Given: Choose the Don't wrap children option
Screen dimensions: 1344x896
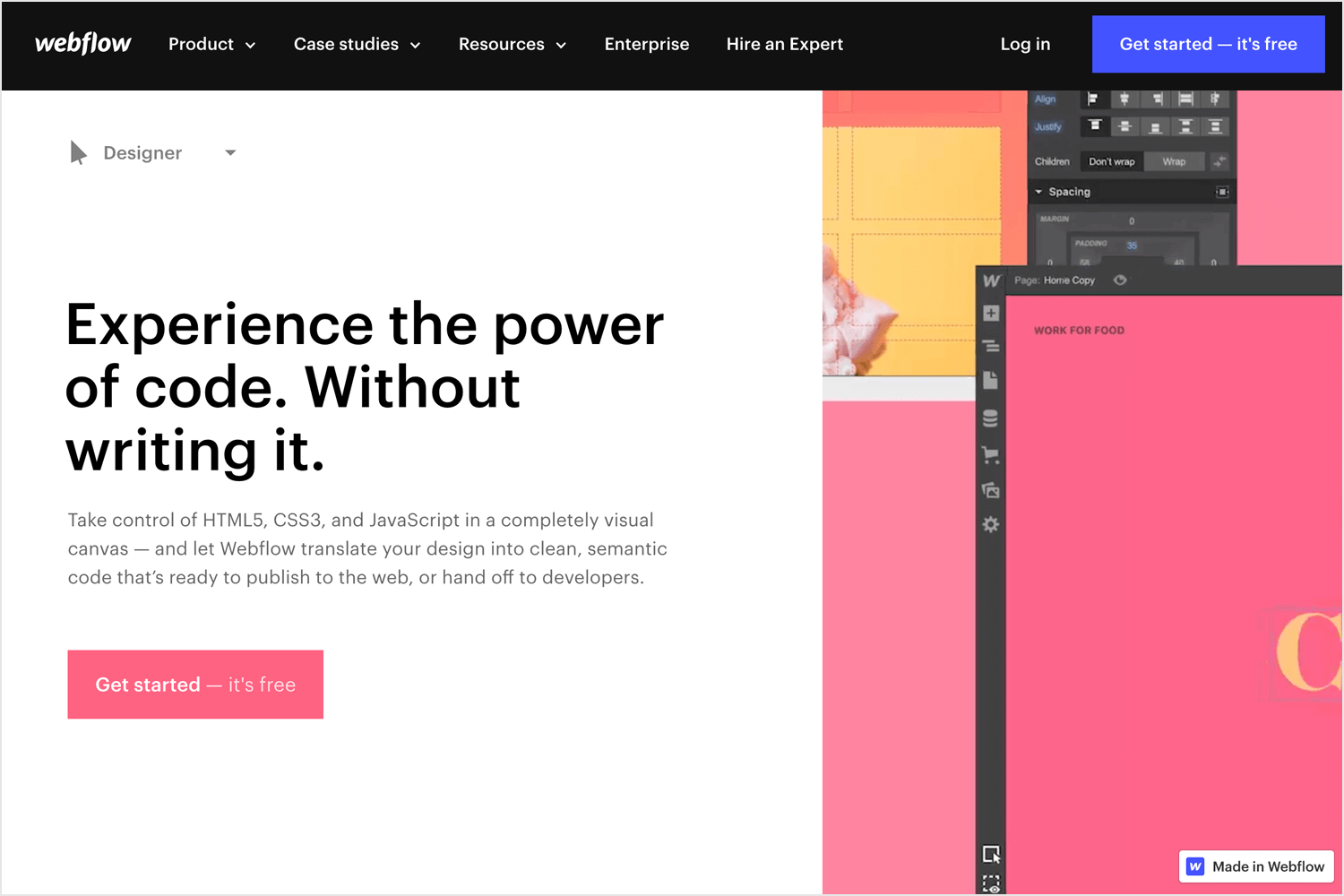Looking at the screenshot, I should click(x=1112, y=162).
